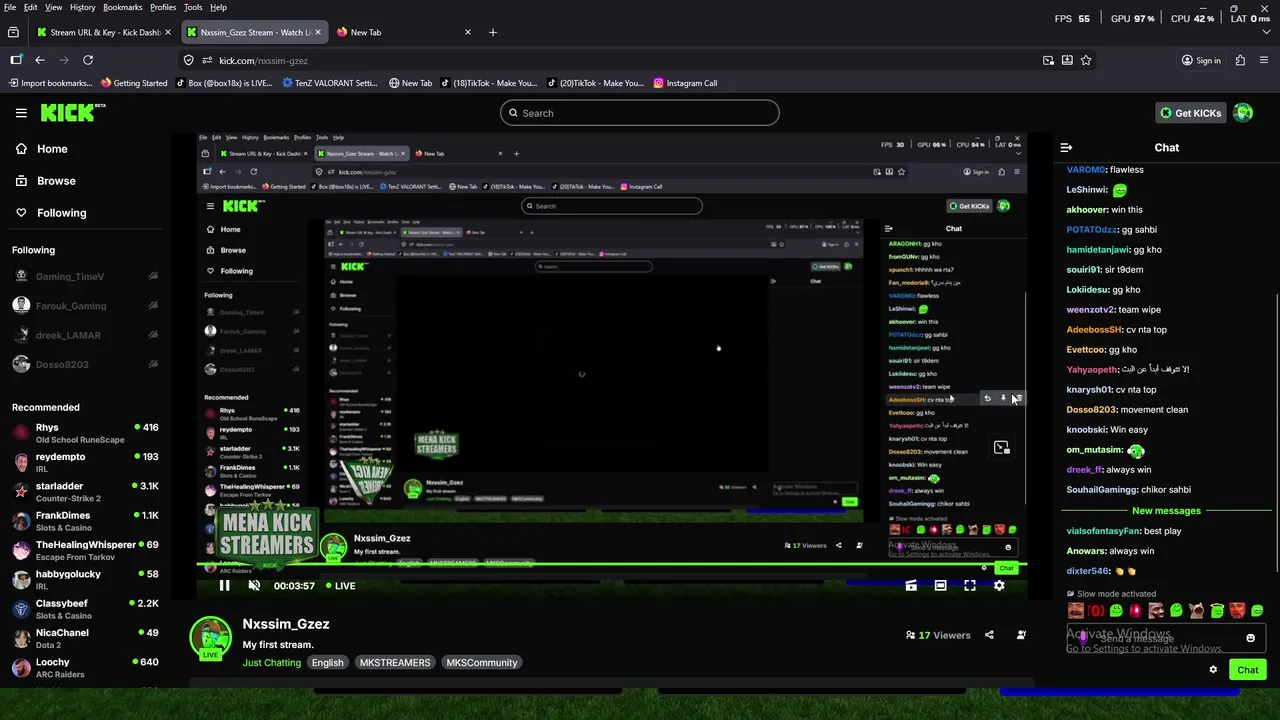1280x720 pixels.
Task: Toggle notifications for dreek_LAMAR
Action: [x=153, y=335]
